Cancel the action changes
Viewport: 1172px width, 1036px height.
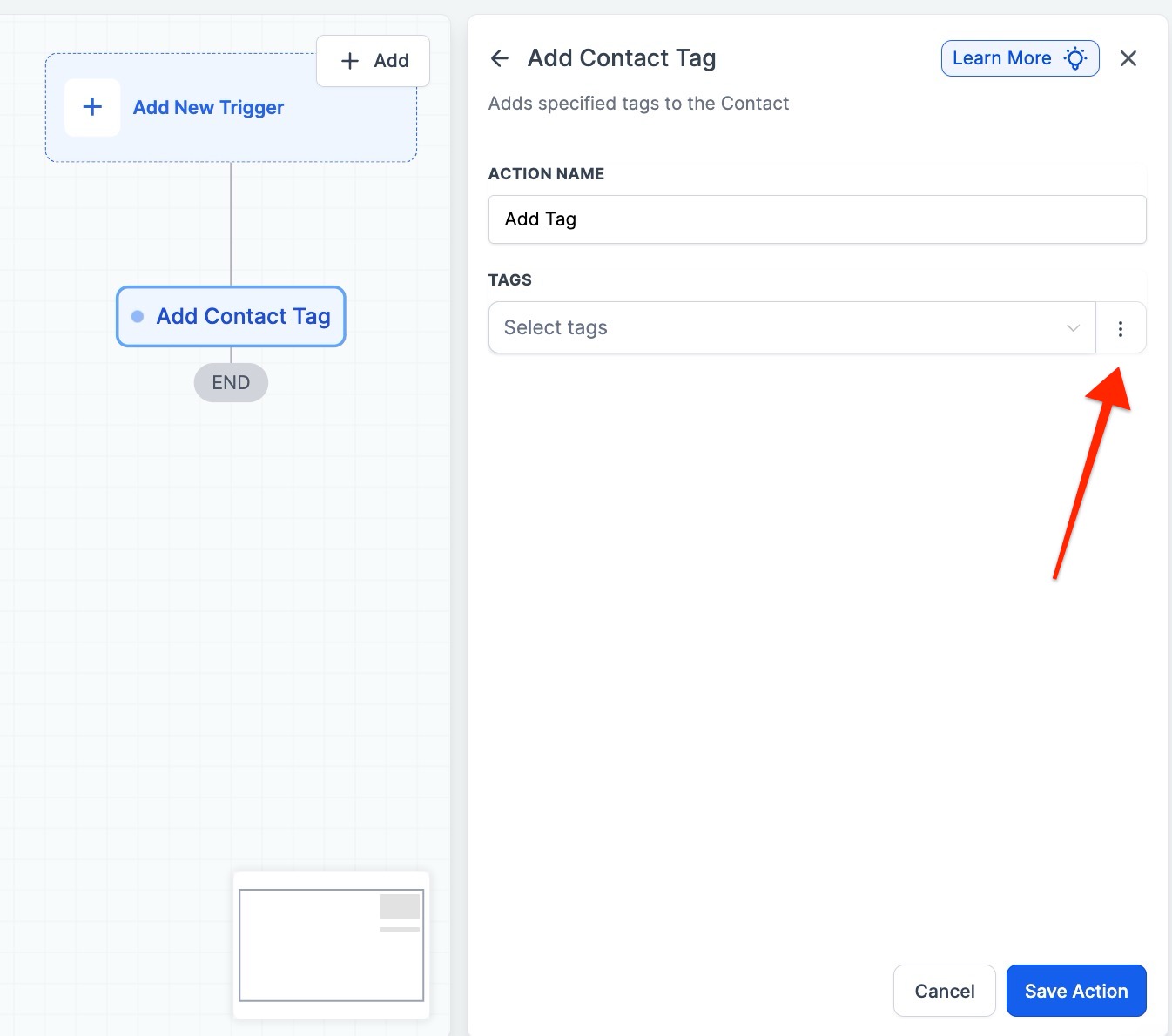(944, 991)
